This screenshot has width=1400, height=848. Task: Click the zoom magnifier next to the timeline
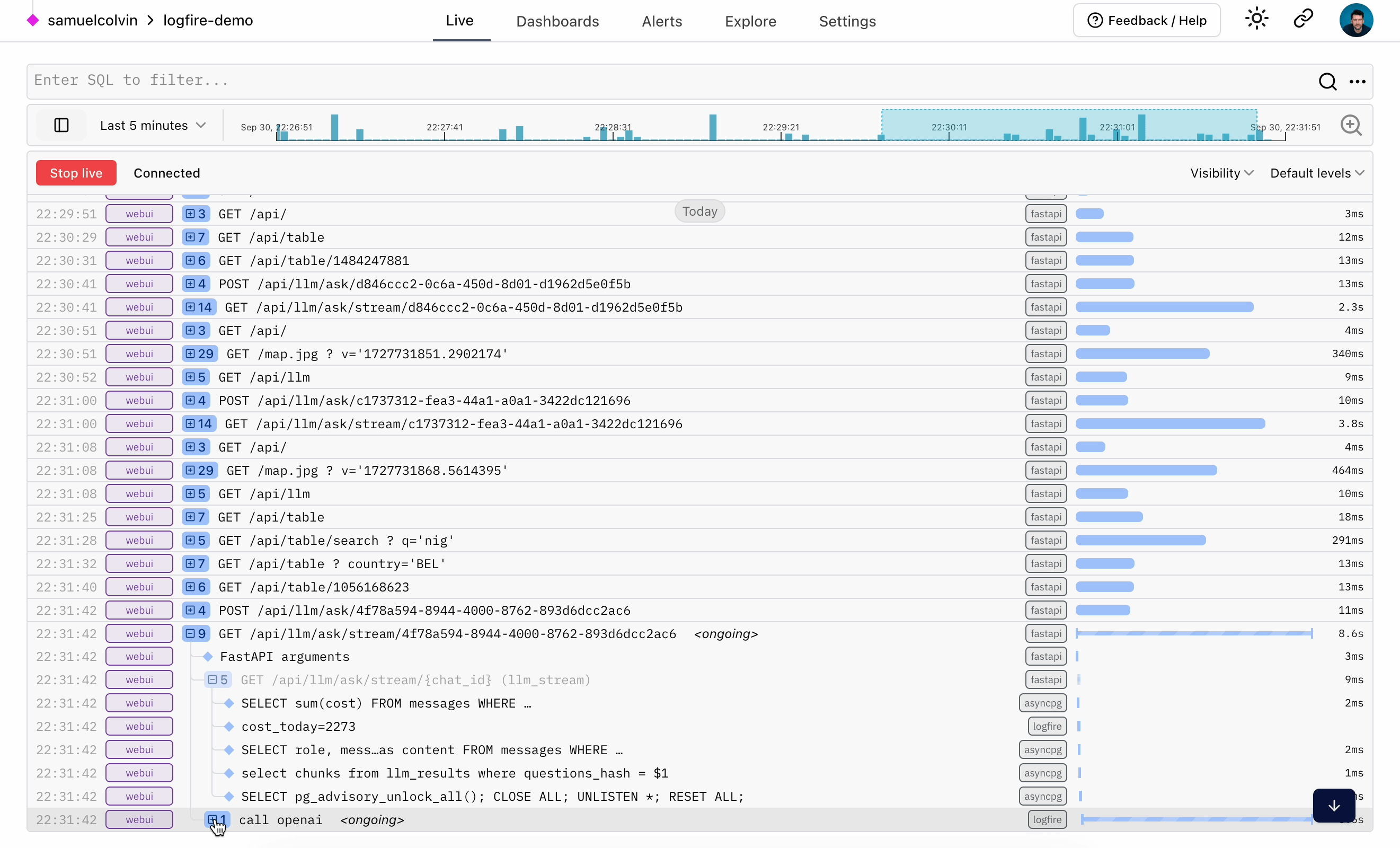(x=1352, y=125)
